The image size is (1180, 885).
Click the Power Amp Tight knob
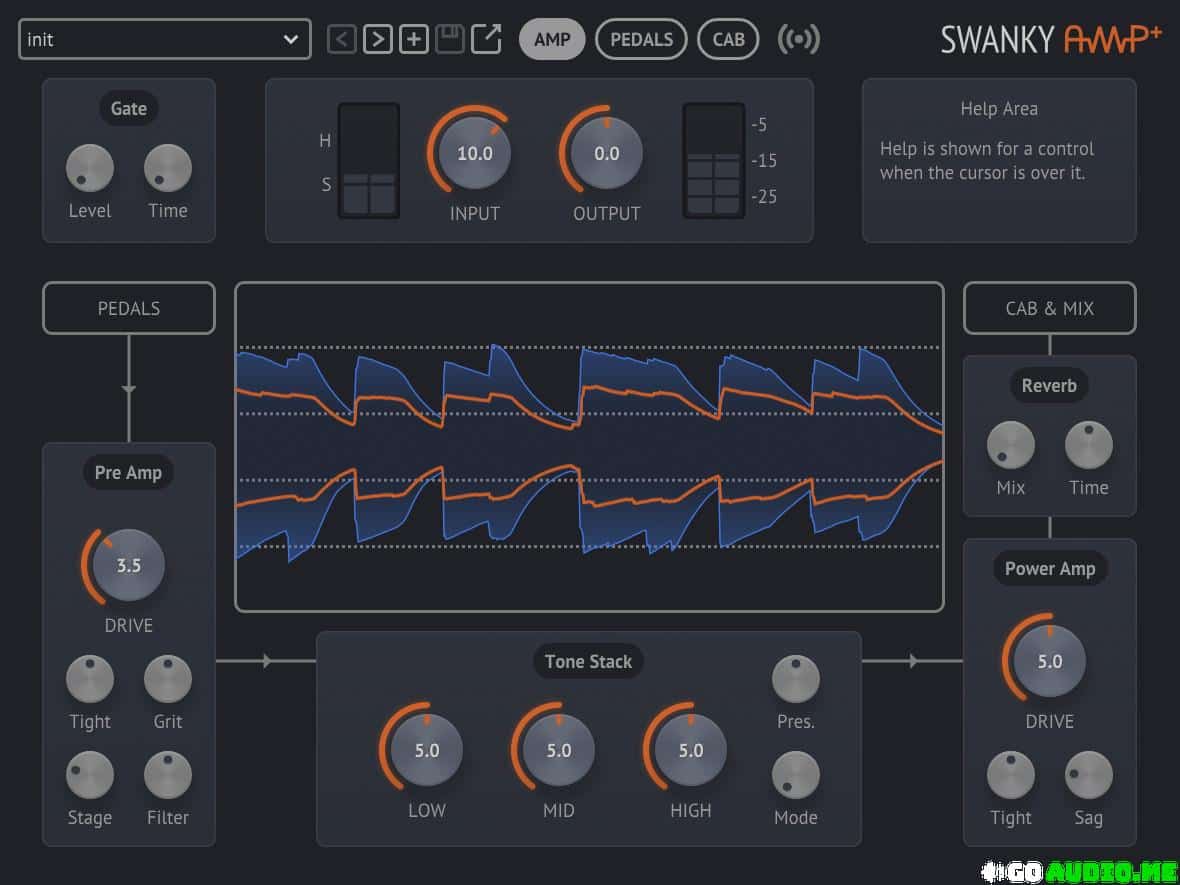point(1011,775)
